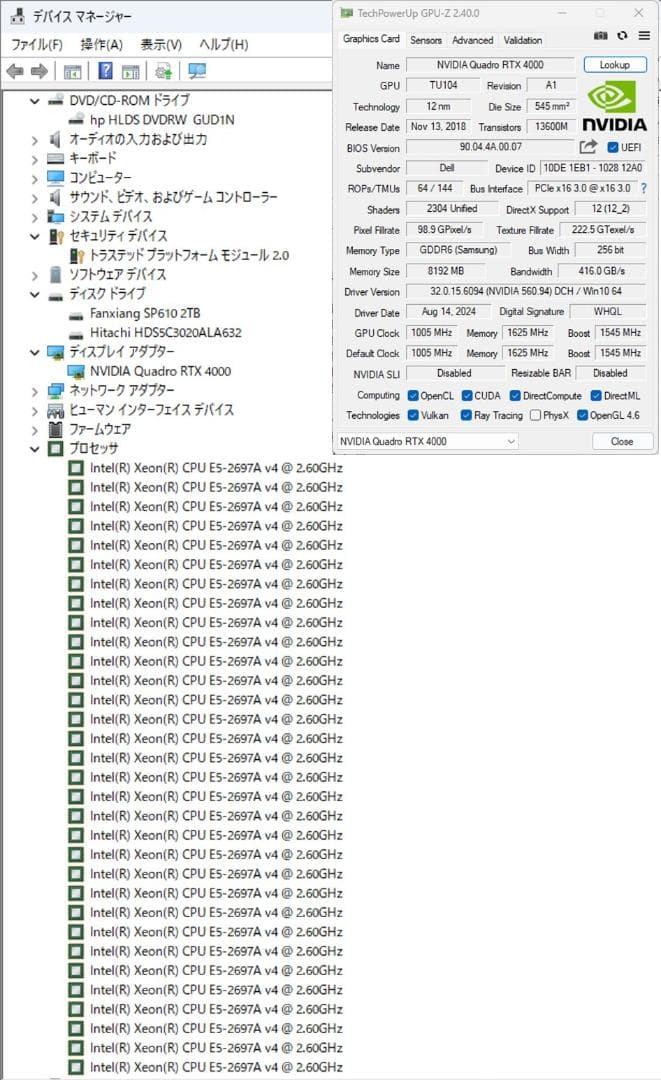Click the Trusted Platform Module 2.0 icon
This screenshot has width=661, height=1080.
coord(77,256)
